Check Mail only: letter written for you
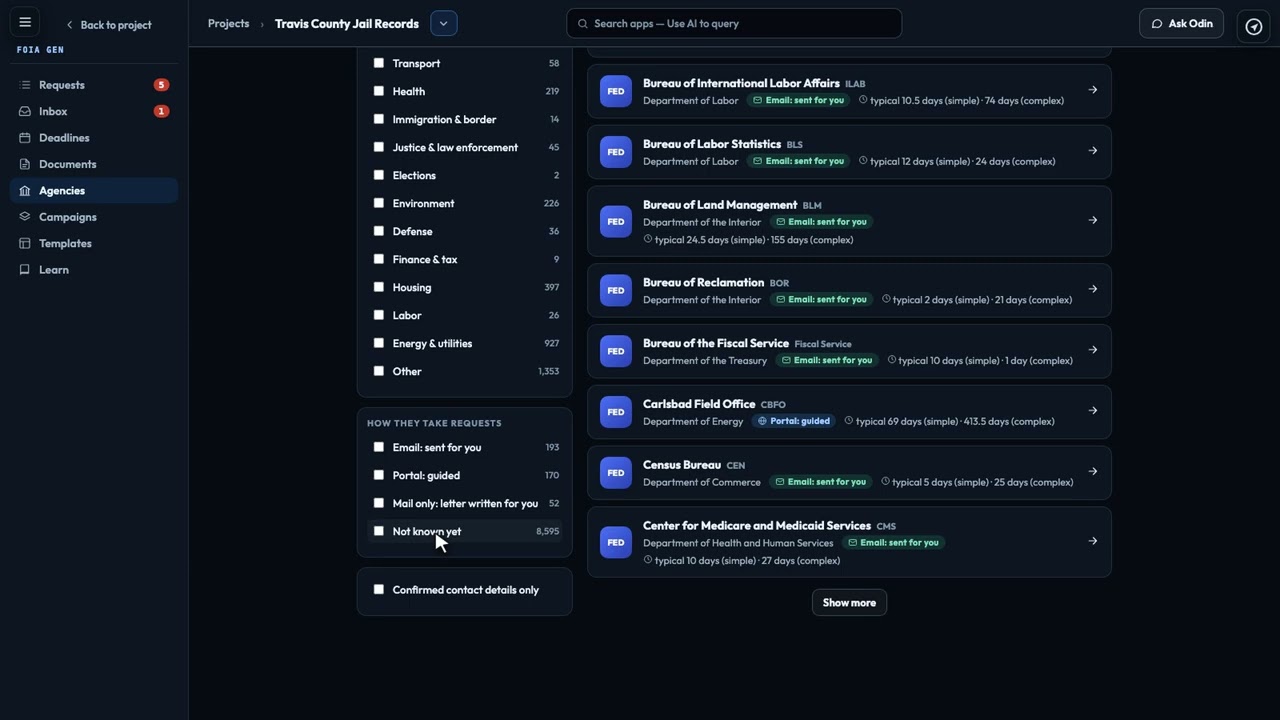 pos(379,503)
